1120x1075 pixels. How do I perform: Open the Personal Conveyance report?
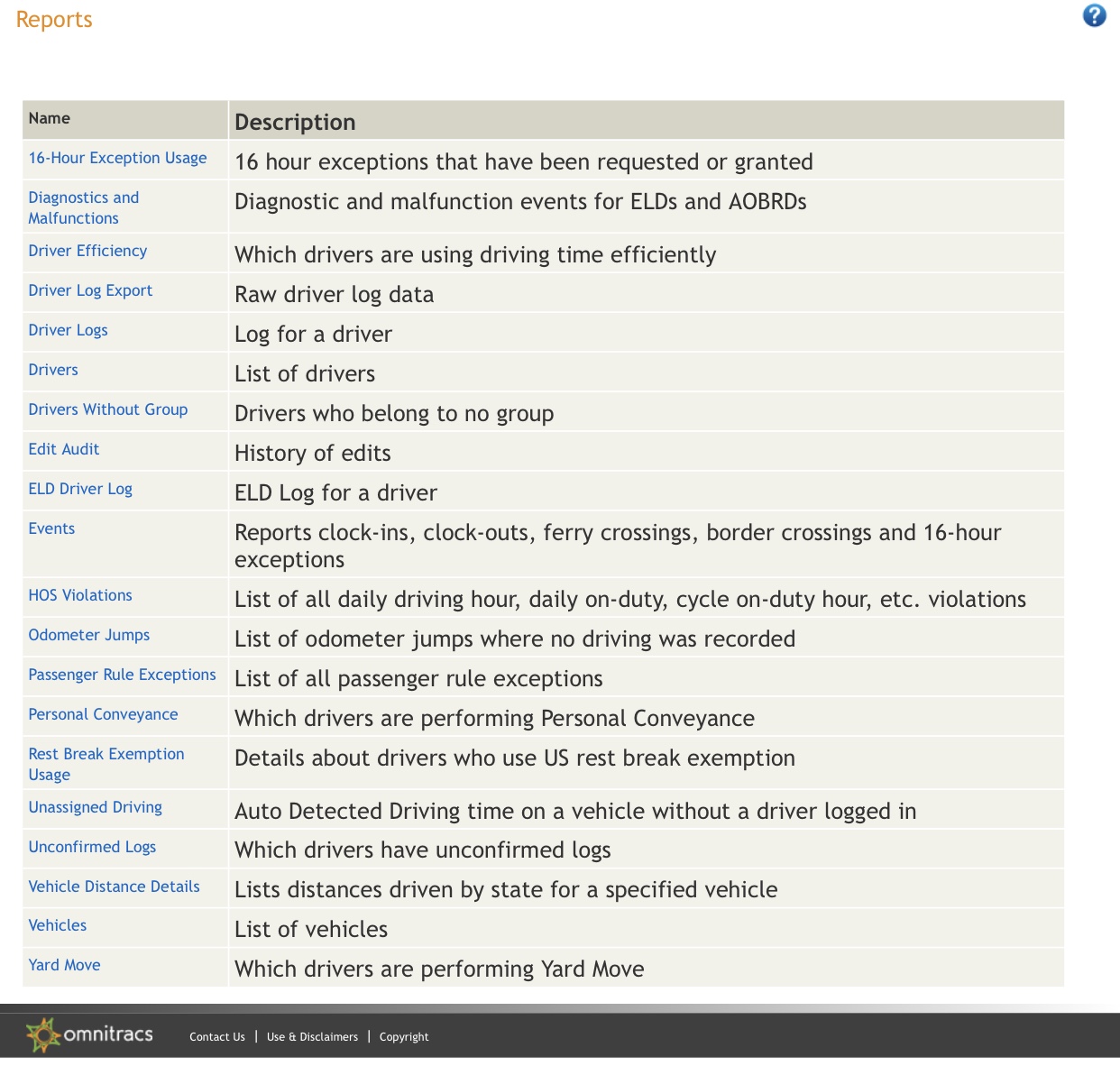pos(103,714)
